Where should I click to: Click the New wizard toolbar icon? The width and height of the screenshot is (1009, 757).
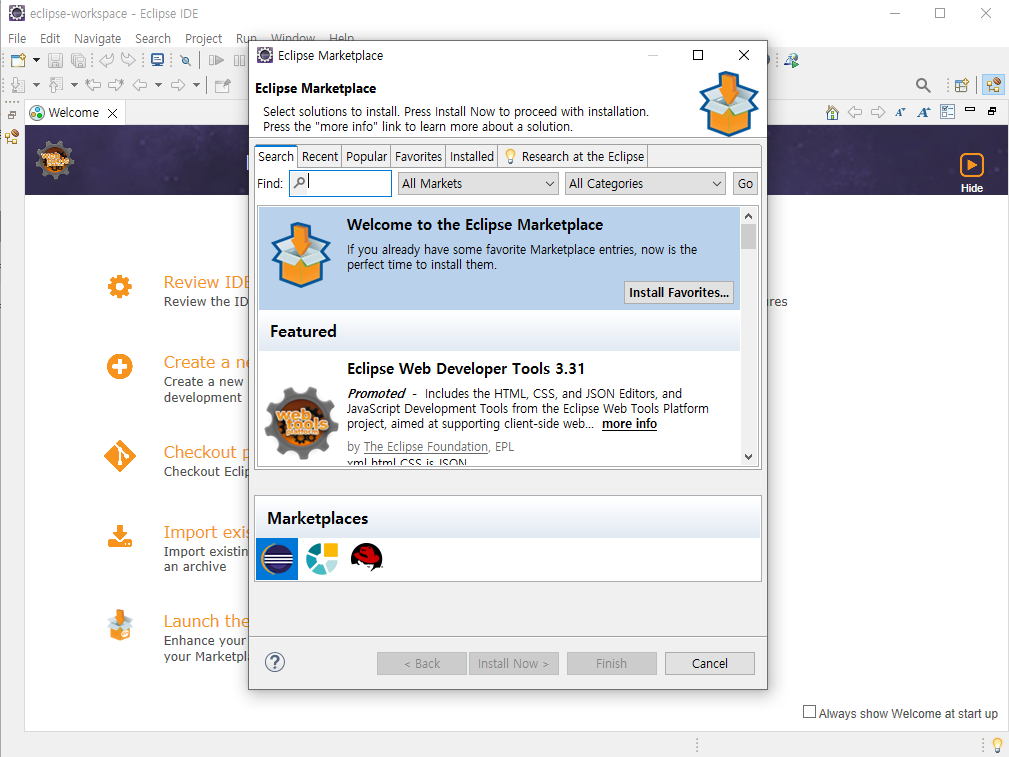tap(18, 61)
